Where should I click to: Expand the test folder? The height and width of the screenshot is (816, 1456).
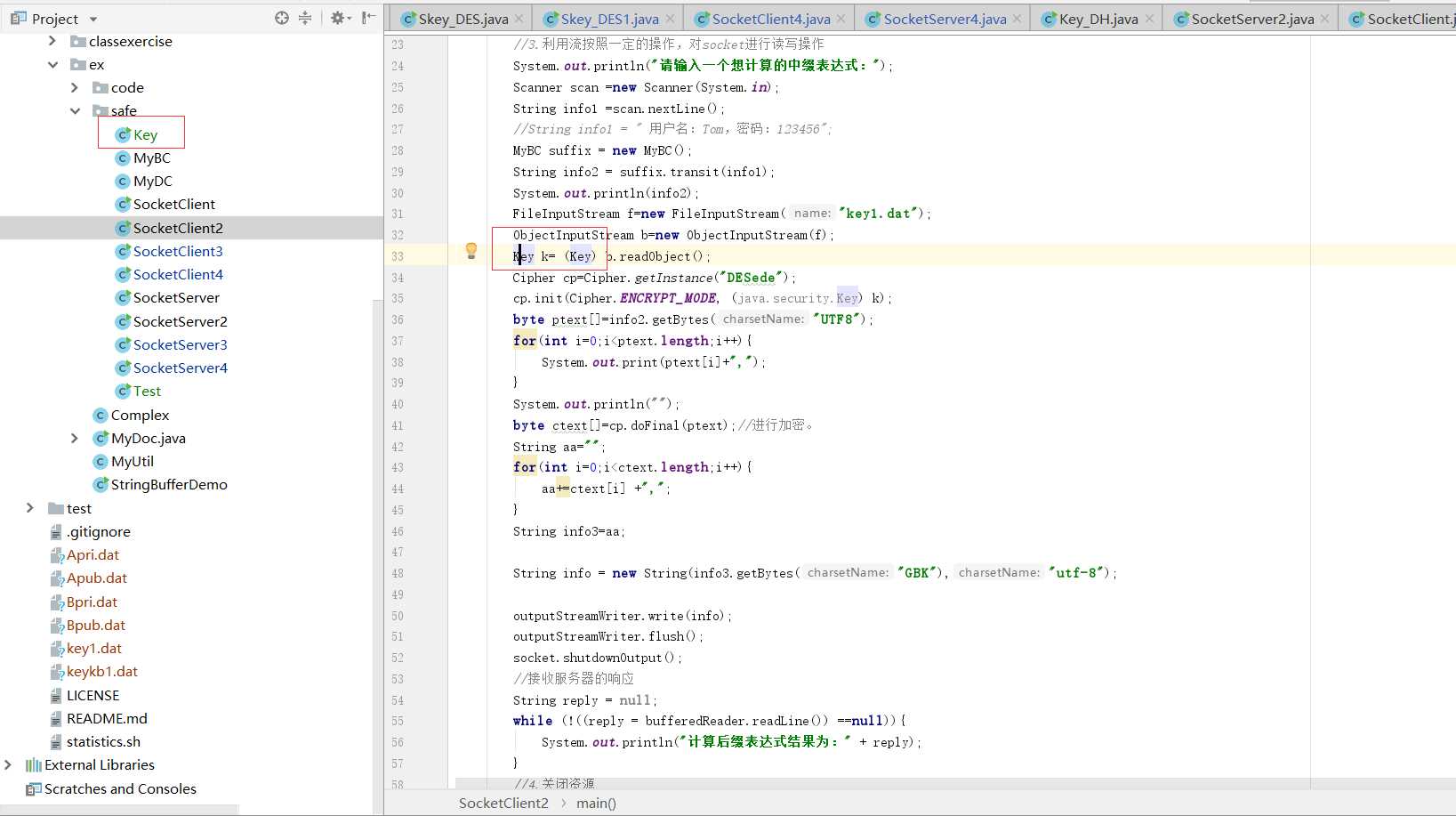coord(30,508)
